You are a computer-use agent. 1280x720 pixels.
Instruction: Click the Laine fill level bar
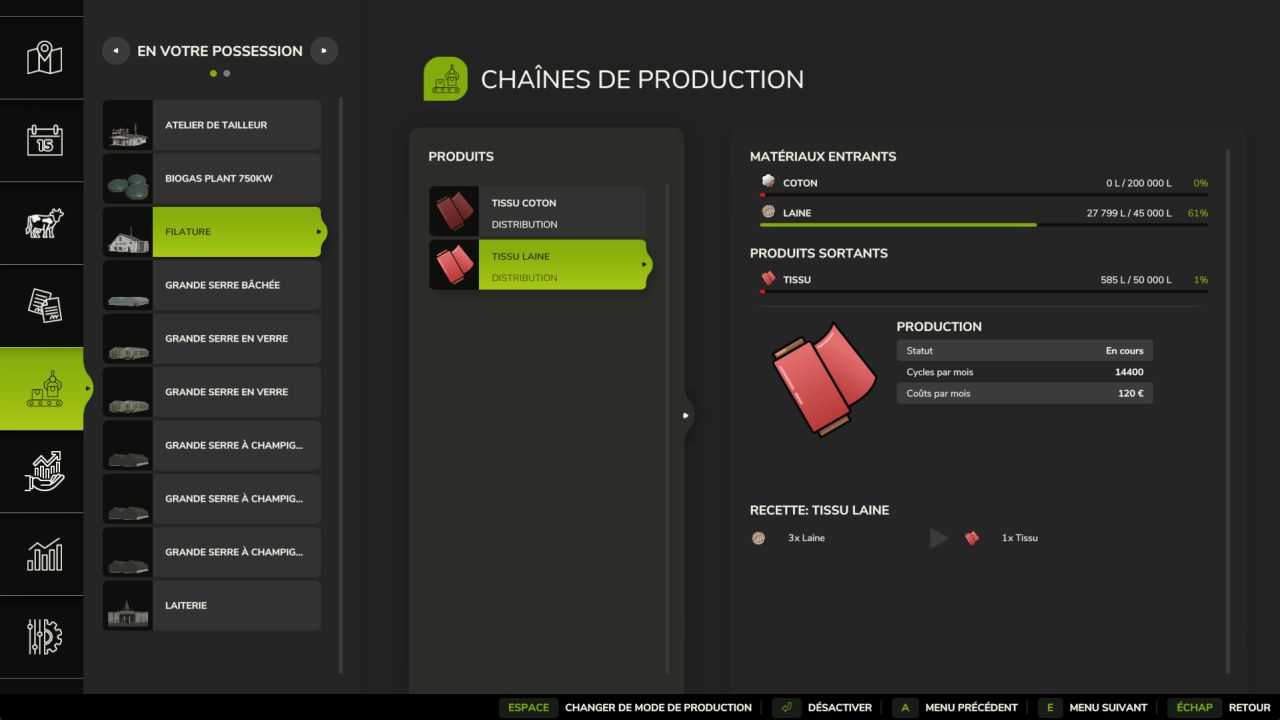(983, 225)
